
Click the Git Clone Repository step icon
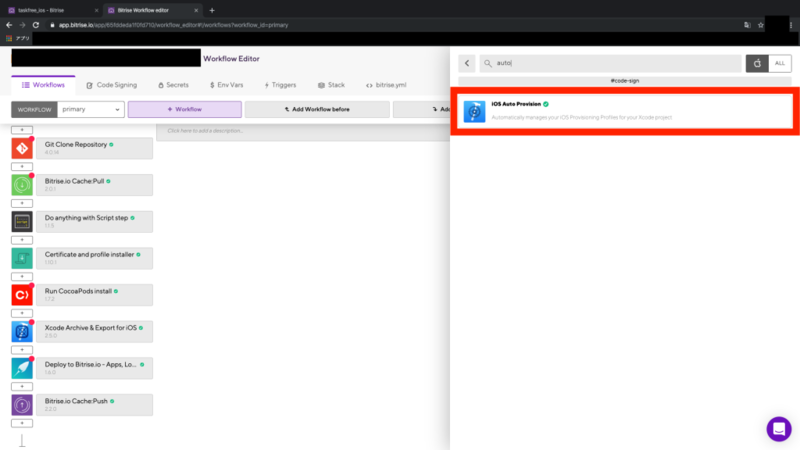pyautogui.click(x=22, y=148)
